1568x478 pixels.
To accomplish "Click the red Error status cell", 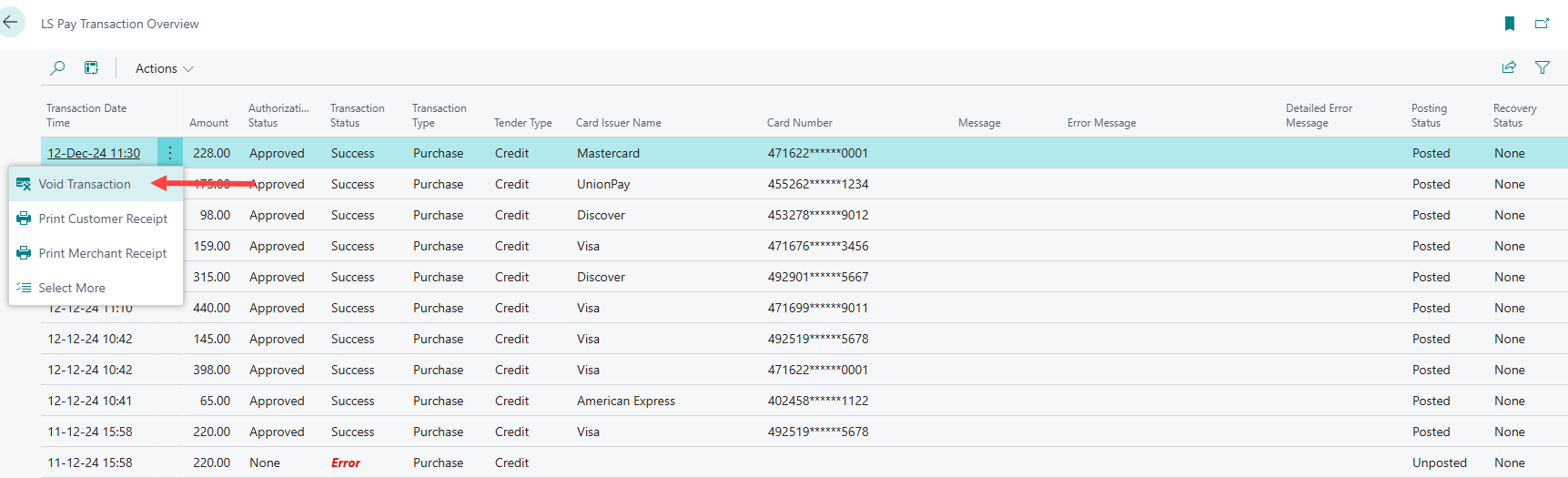I will [x=346, y=463].
